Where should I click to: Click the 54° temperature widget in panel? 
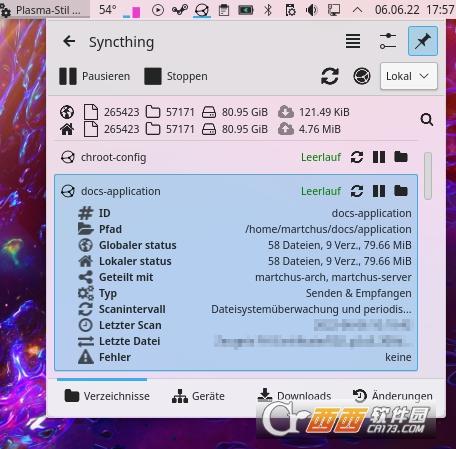click(x=108, y=10)
